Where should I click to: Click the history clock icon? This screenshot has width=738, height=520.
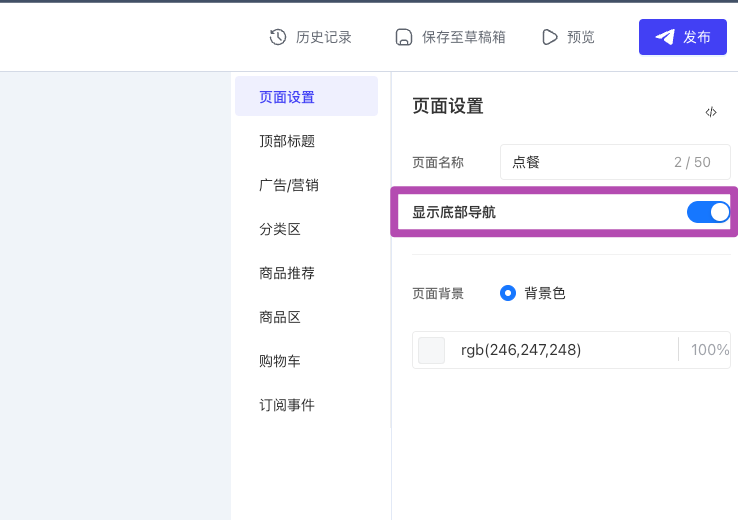coord(278,37)
